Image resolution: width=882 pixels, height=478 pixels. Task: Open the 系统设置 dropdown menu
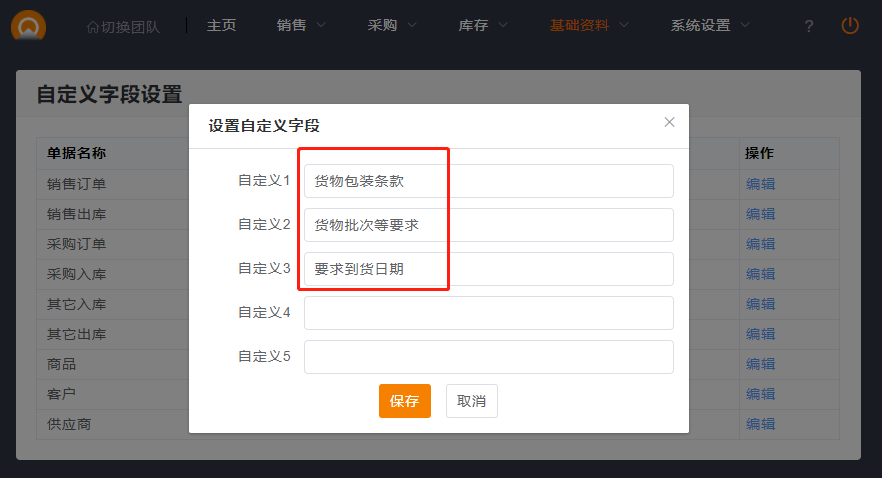pyautogui.click(x=710, y=26)
